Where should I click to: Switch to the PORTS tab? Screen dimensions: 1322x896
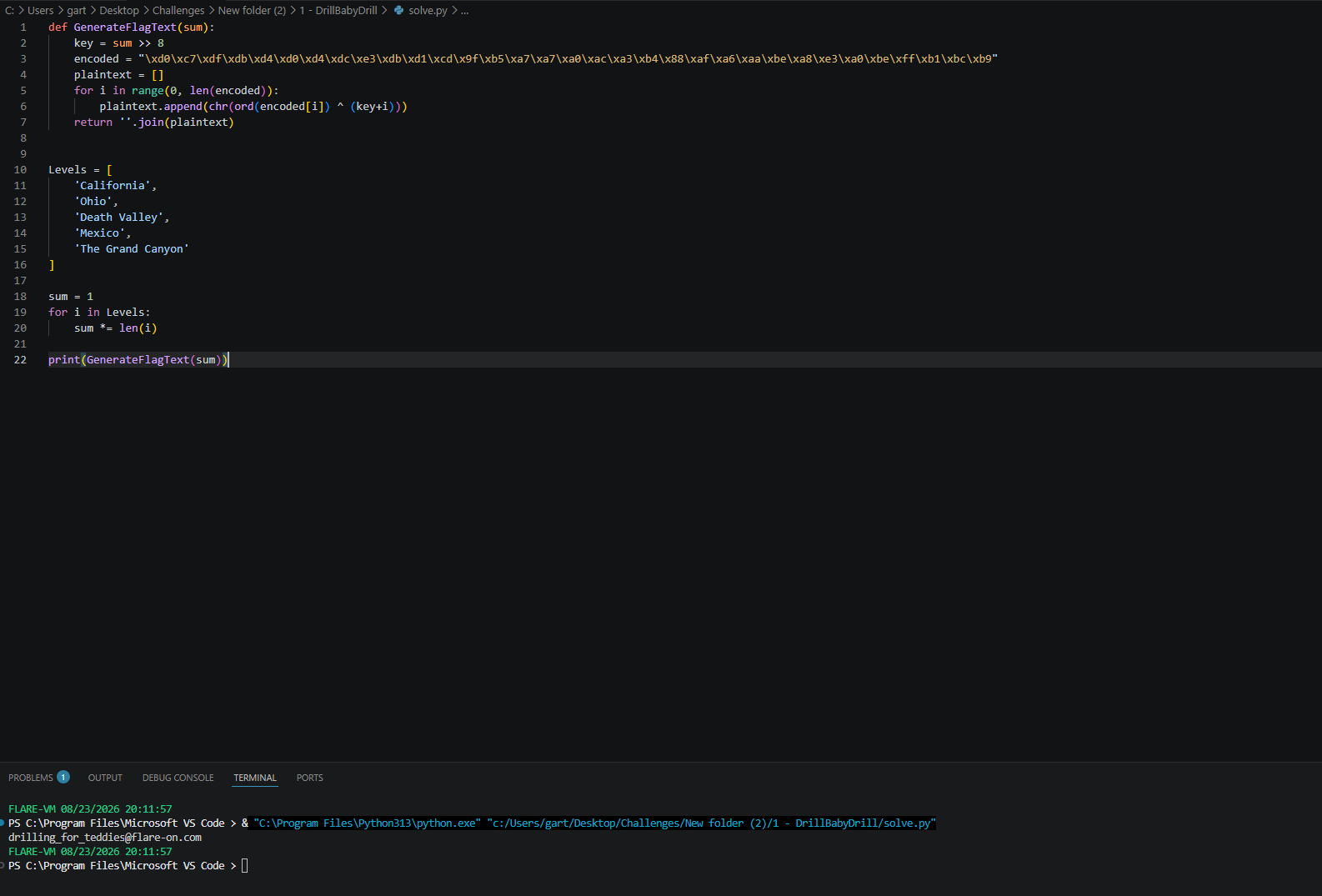coord(310,778)
